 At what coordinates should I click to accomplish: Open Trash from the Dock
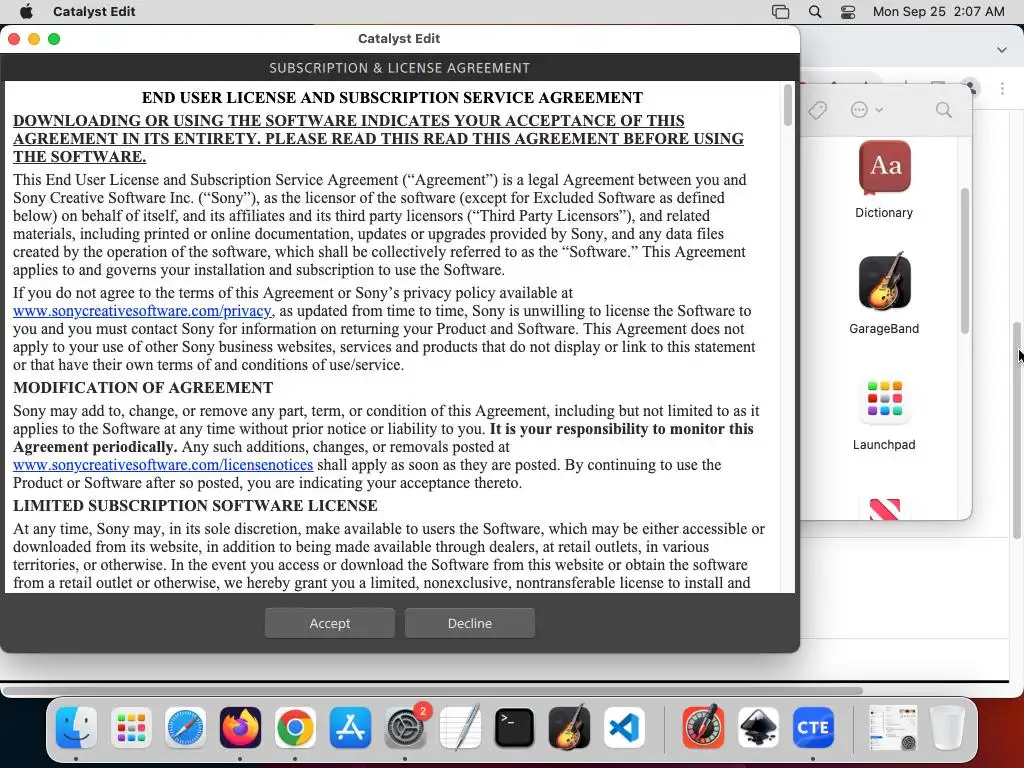click(947, 728)
